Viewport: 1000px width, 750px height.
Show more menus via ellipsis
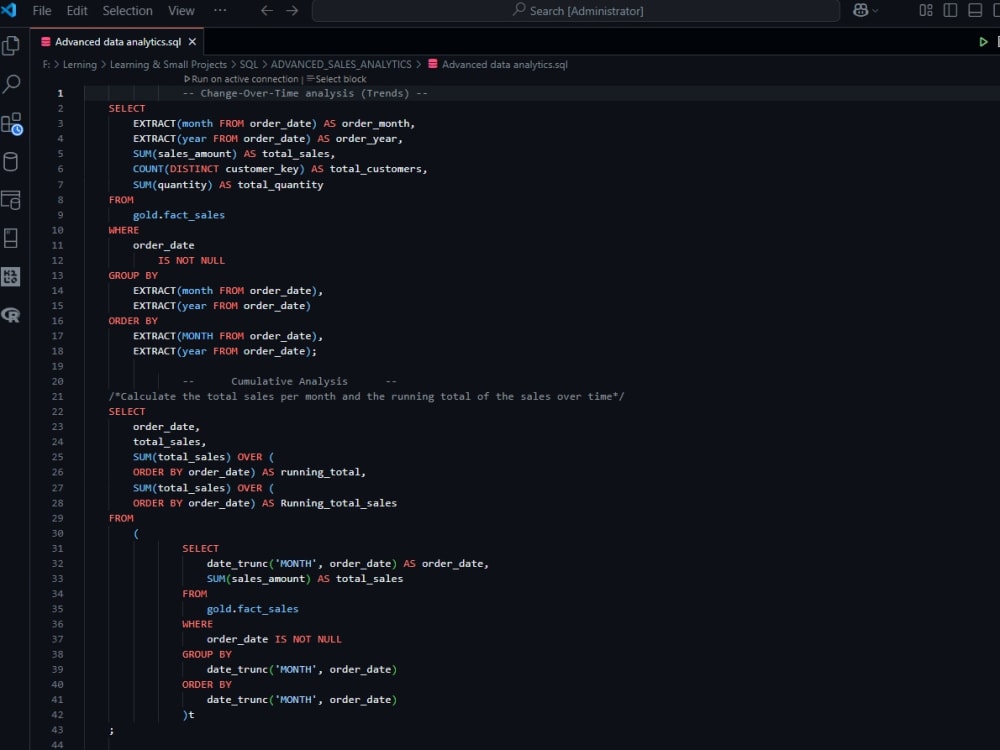click(x=220, y=10)
